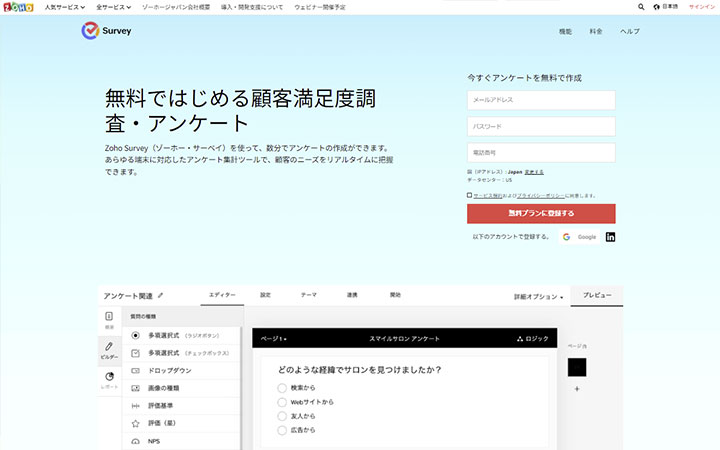Click the plus icon below the black swatch

(577, 388)
